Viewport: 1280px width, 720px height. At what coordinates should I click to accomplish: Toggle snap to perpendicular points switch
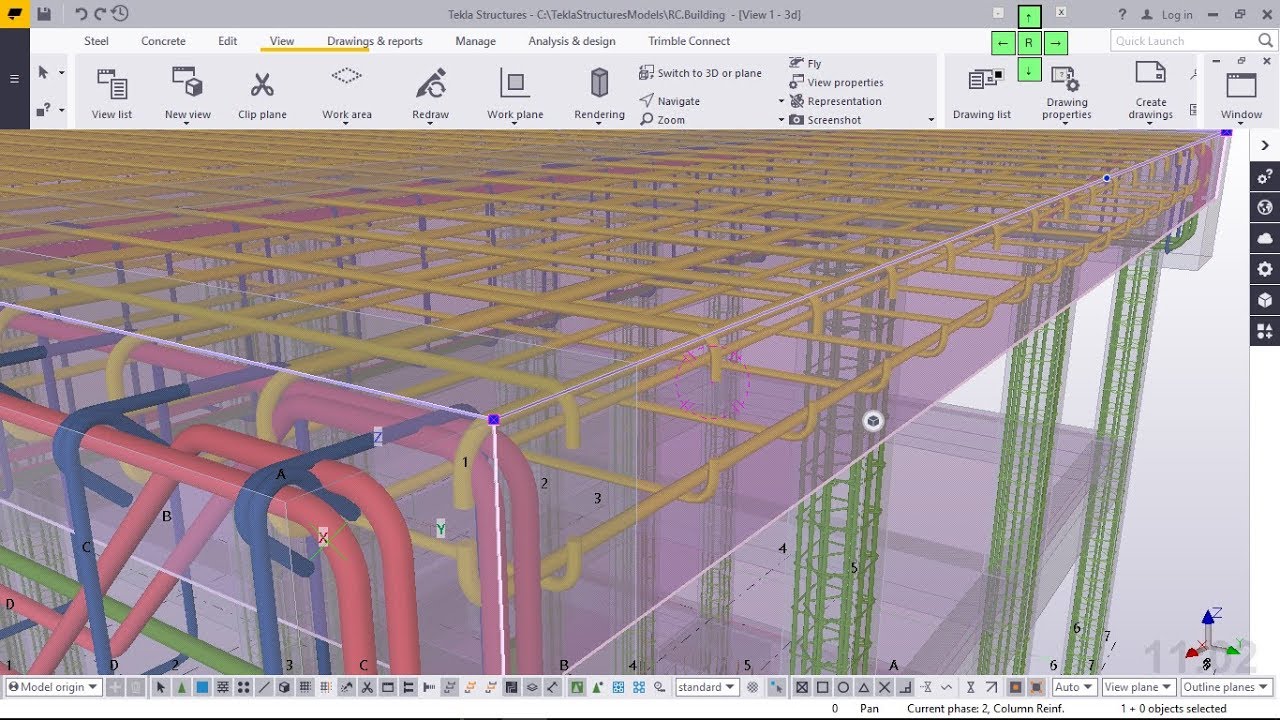pos(905,687)
